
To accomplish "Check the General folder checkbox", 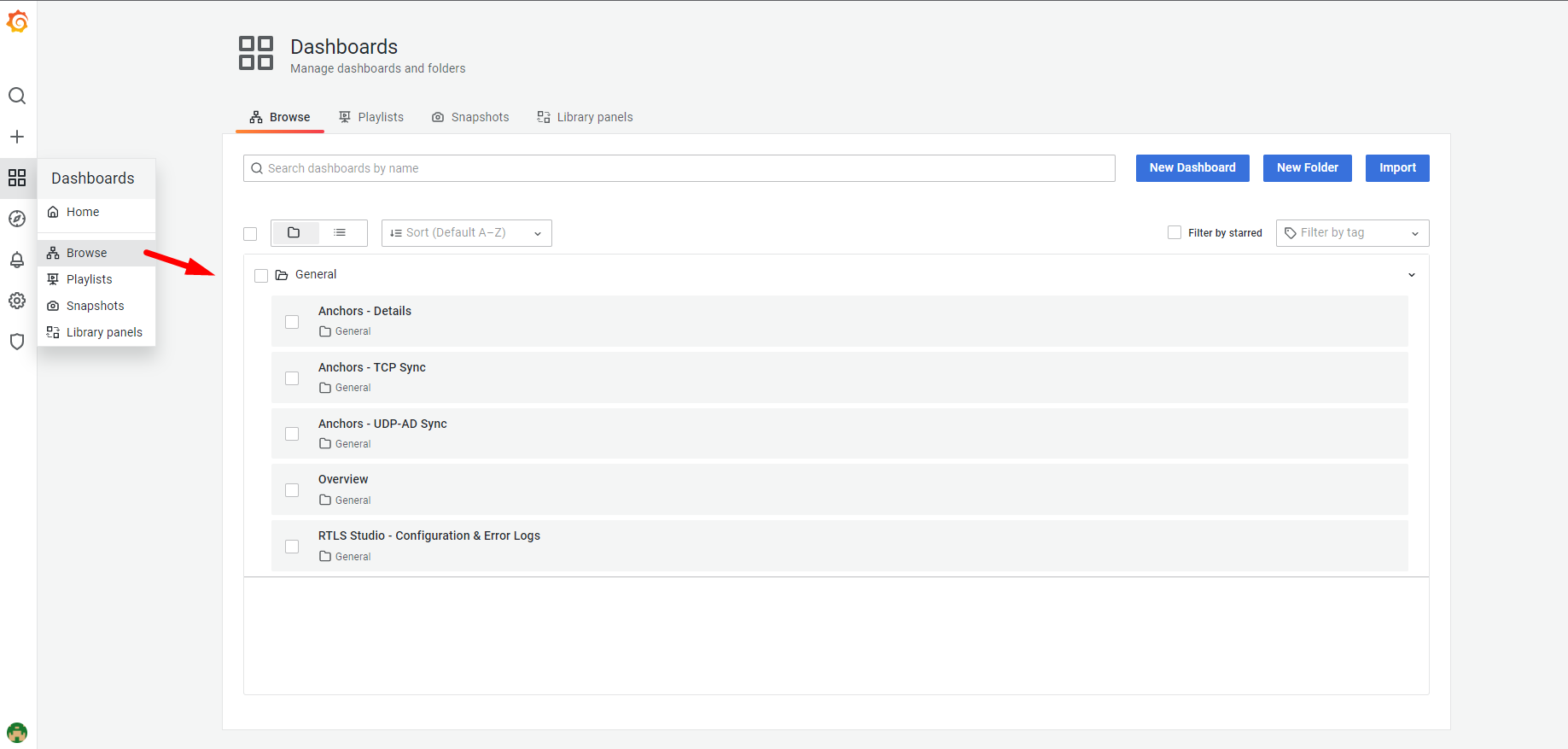I will pyautogui.click(x=261, y=276).
